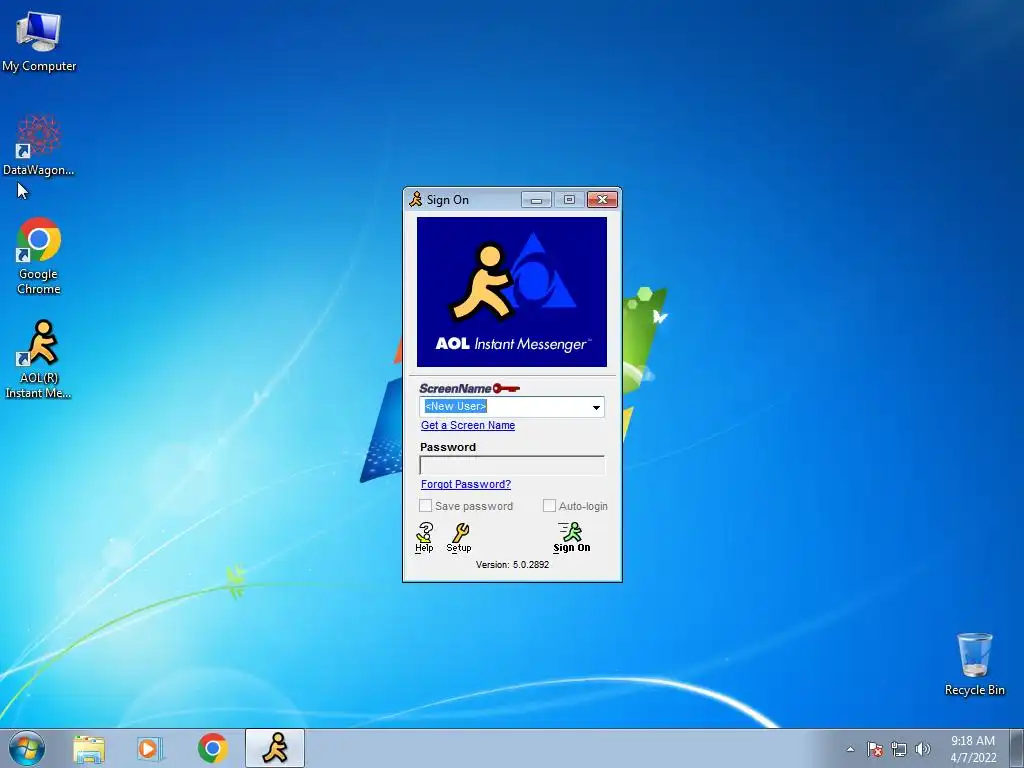Image resolution: width=1024 pixels, height=768 pixels.
Task: Follow the Get a Screen Name link
Action: [x=468, y=425]
